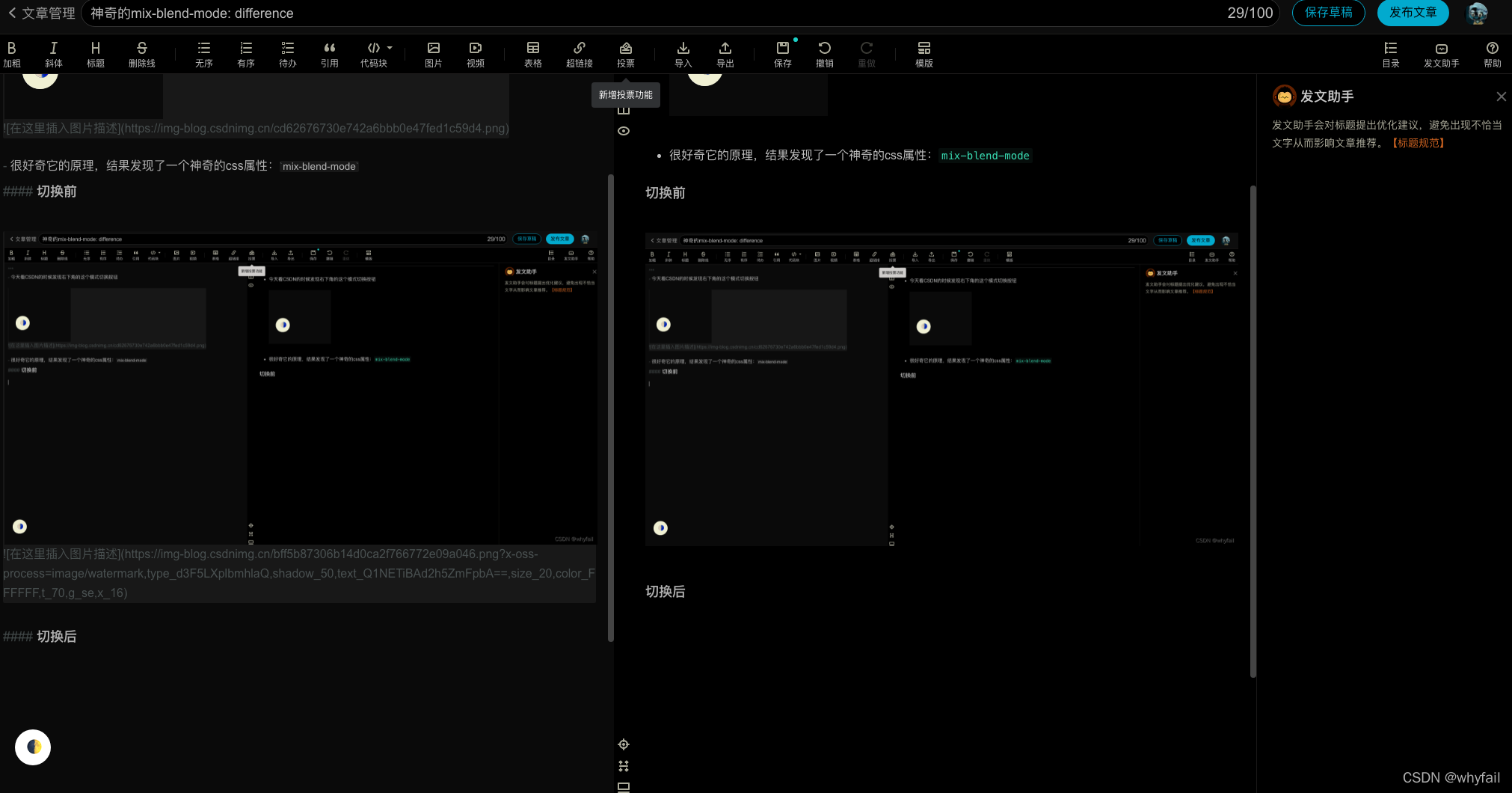Insert a hyperlink (超链接)
Image resolution: width=1512 pixels, height=793 pixels.
pos(579,54)
